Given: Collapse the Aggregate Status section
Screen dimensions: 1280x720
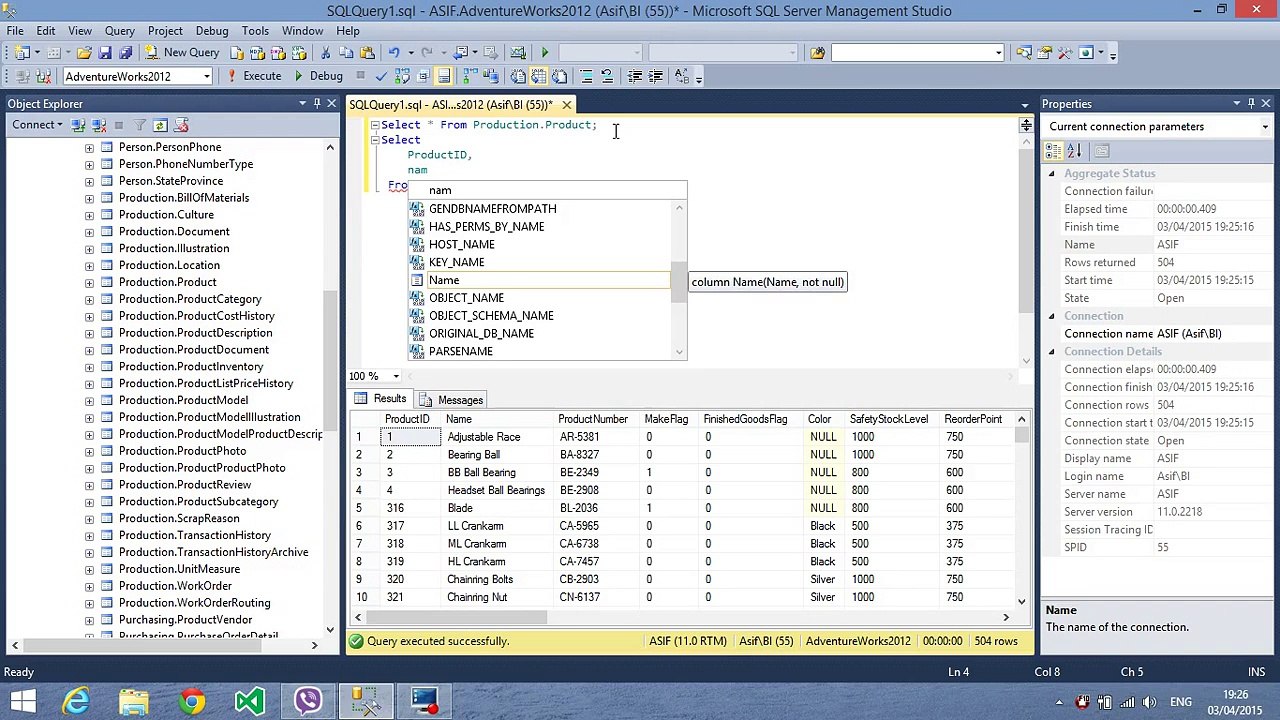Looking at the screenshot, I should pos(1051,174).
